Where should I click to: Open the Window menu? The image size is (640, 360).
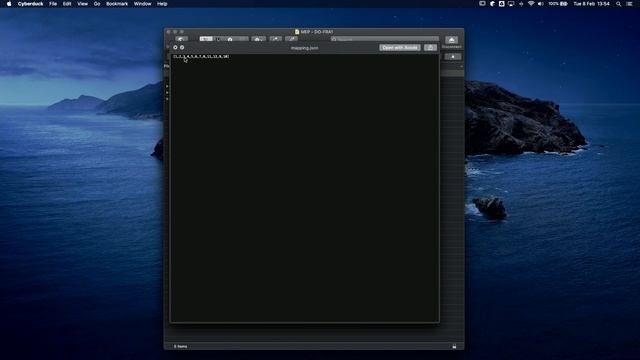click(x=142, y=4)
